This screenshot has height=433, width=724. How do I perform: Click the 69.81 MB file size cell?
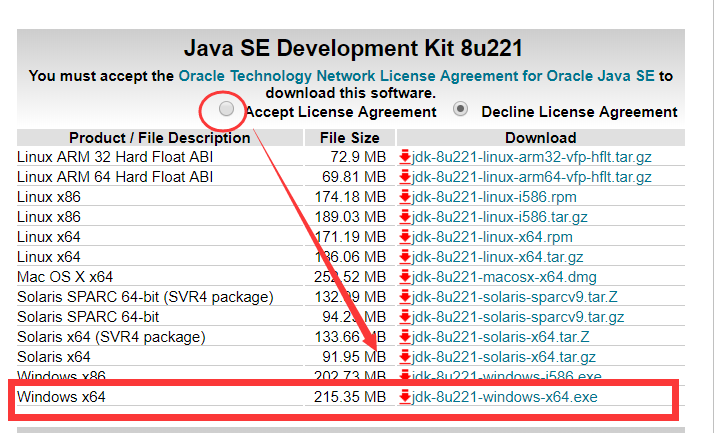[354, 177]
